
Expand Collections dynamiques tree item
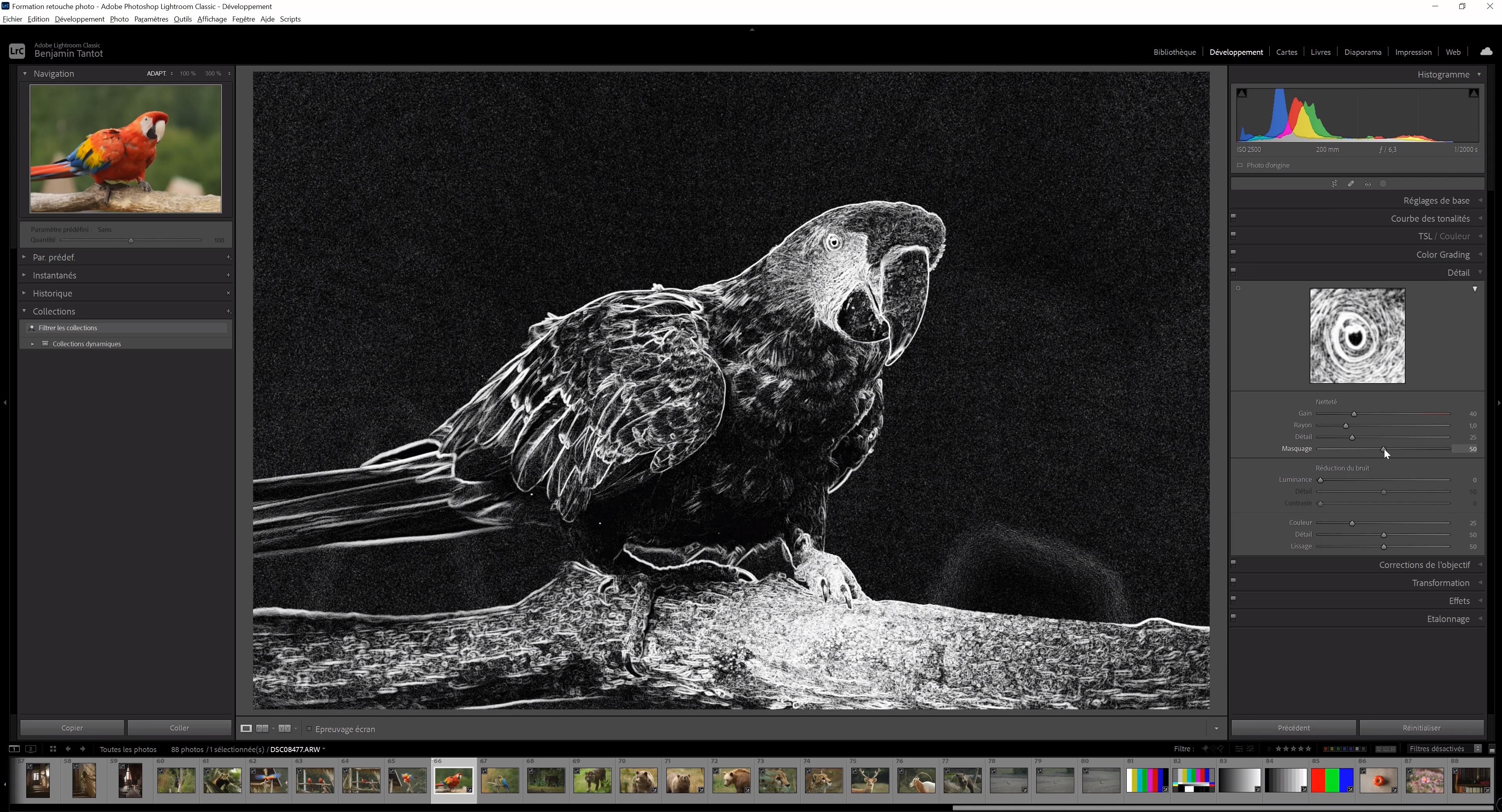pos(33,344)
